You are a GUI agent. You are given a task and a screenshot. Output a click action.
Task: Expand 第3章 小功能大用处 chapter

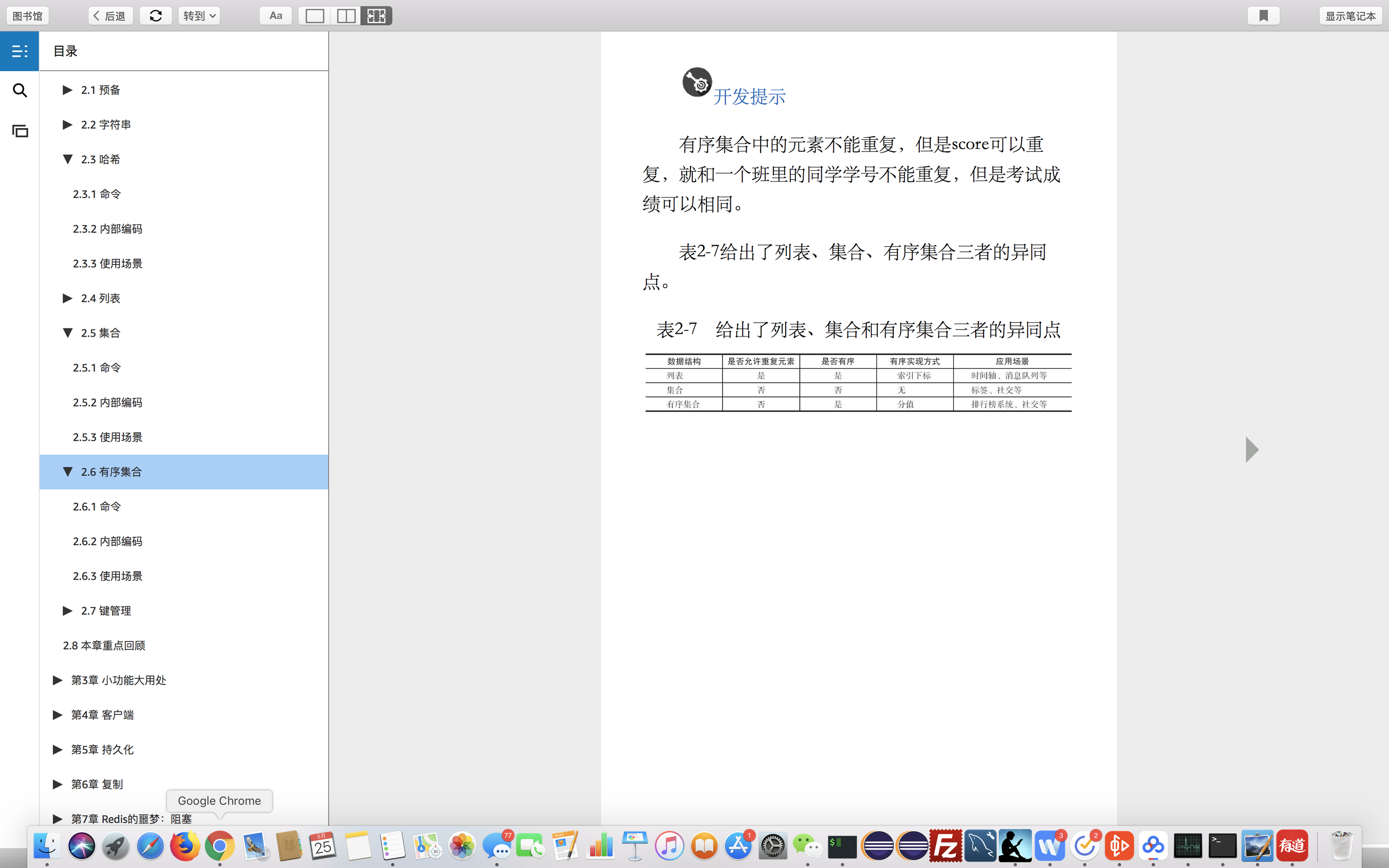click(x=57, y=680)
